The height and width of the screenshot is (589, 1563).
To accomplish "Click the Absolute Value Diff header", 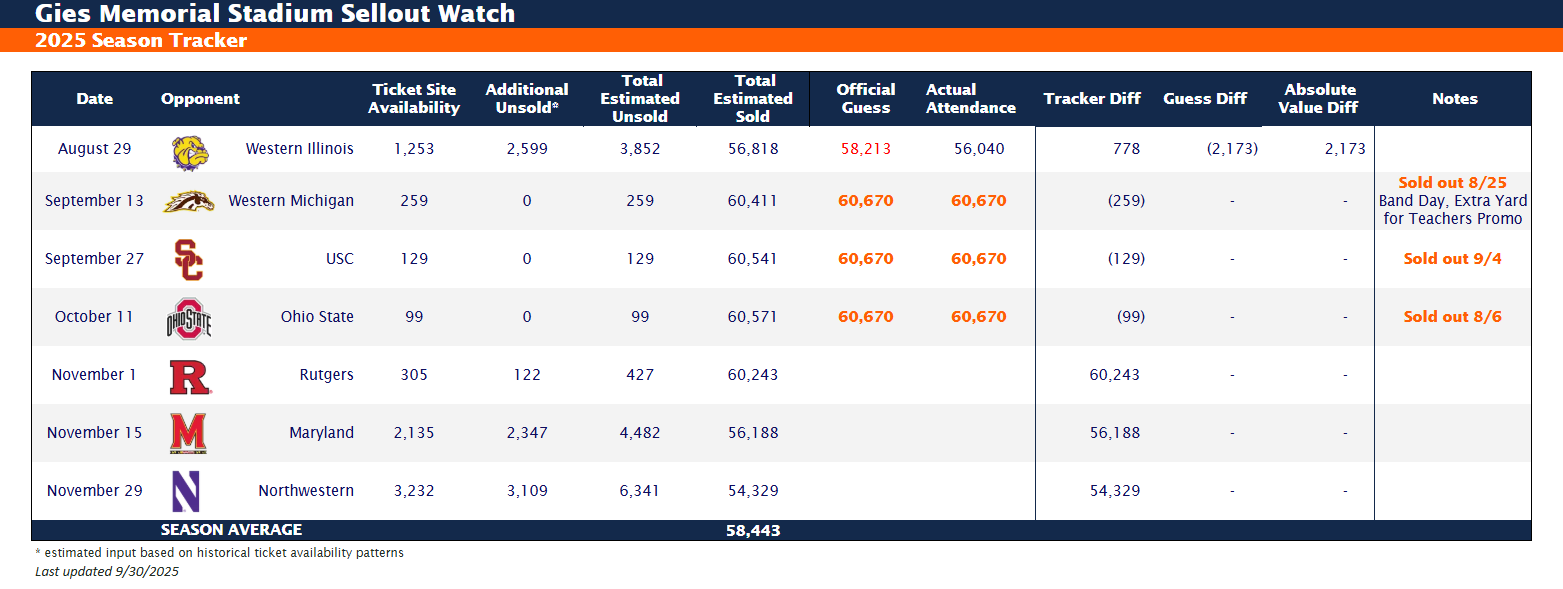I will click(1319, 99).
